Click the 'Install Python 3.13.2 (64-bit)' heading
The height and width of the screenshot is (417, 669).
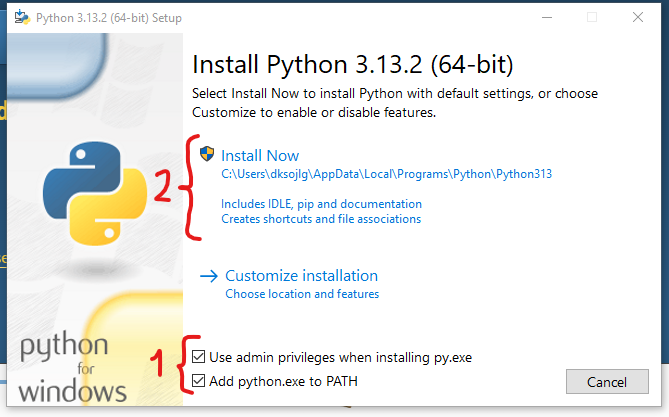pos(352,66)
